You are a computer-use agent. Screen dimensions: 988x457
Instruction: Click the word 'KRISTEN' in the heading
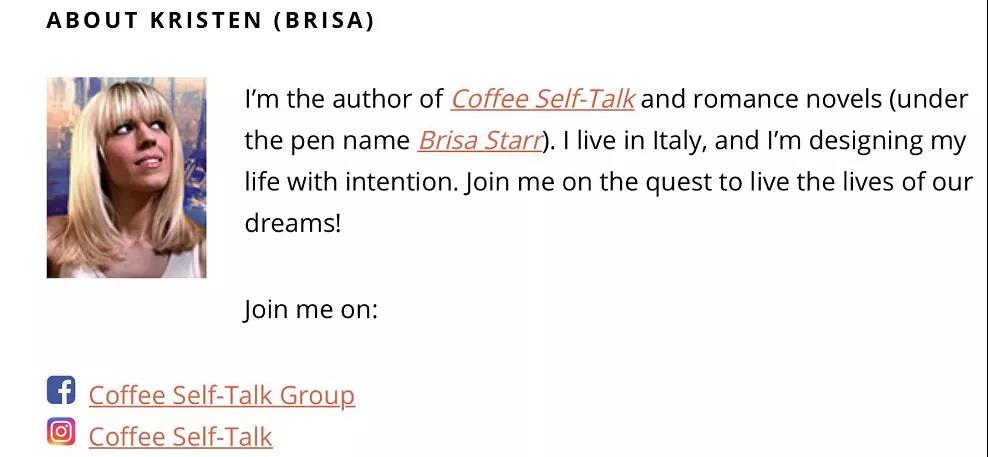206,21
